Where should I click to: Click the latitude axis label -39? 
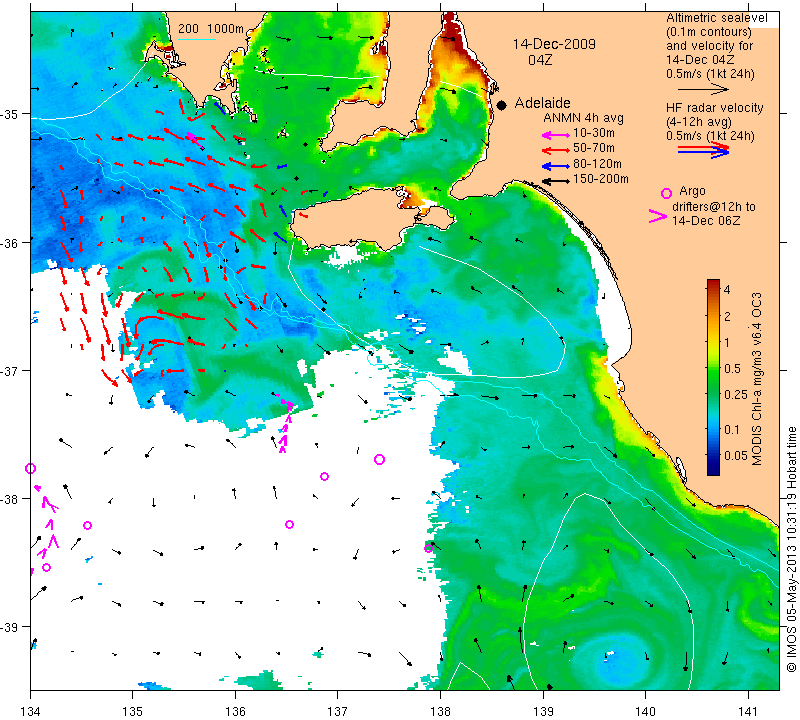10,627
